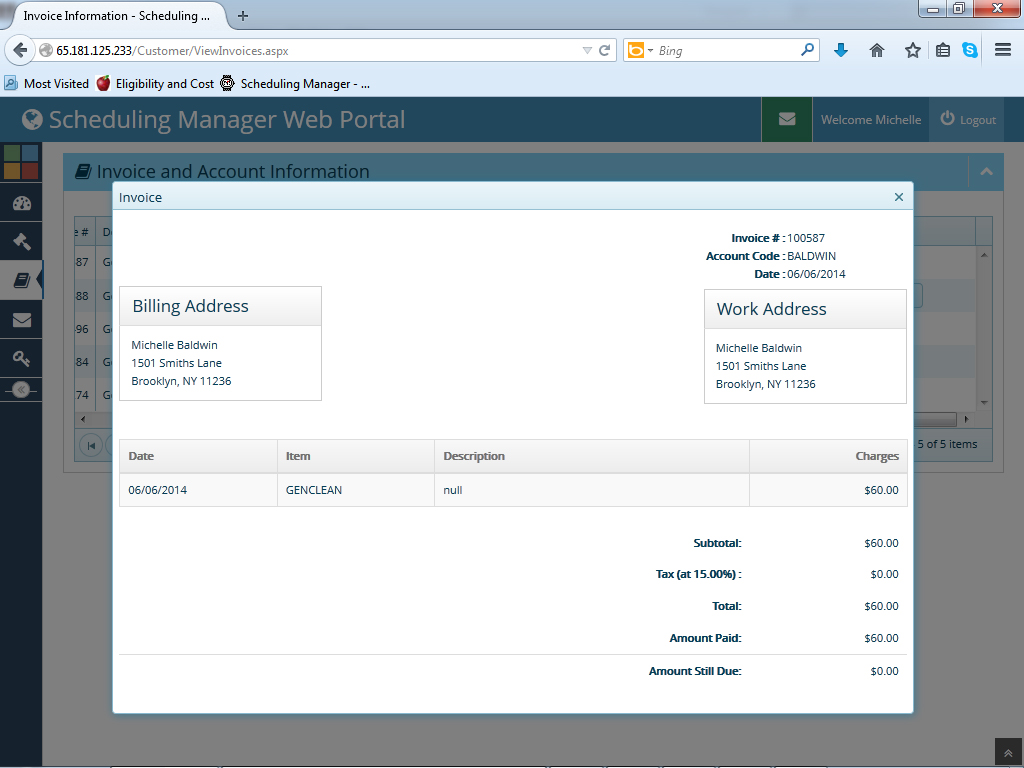Open the Most Visited bookmarks folder
This screenshot has height=768, width=1024.
tap(46, 84)
